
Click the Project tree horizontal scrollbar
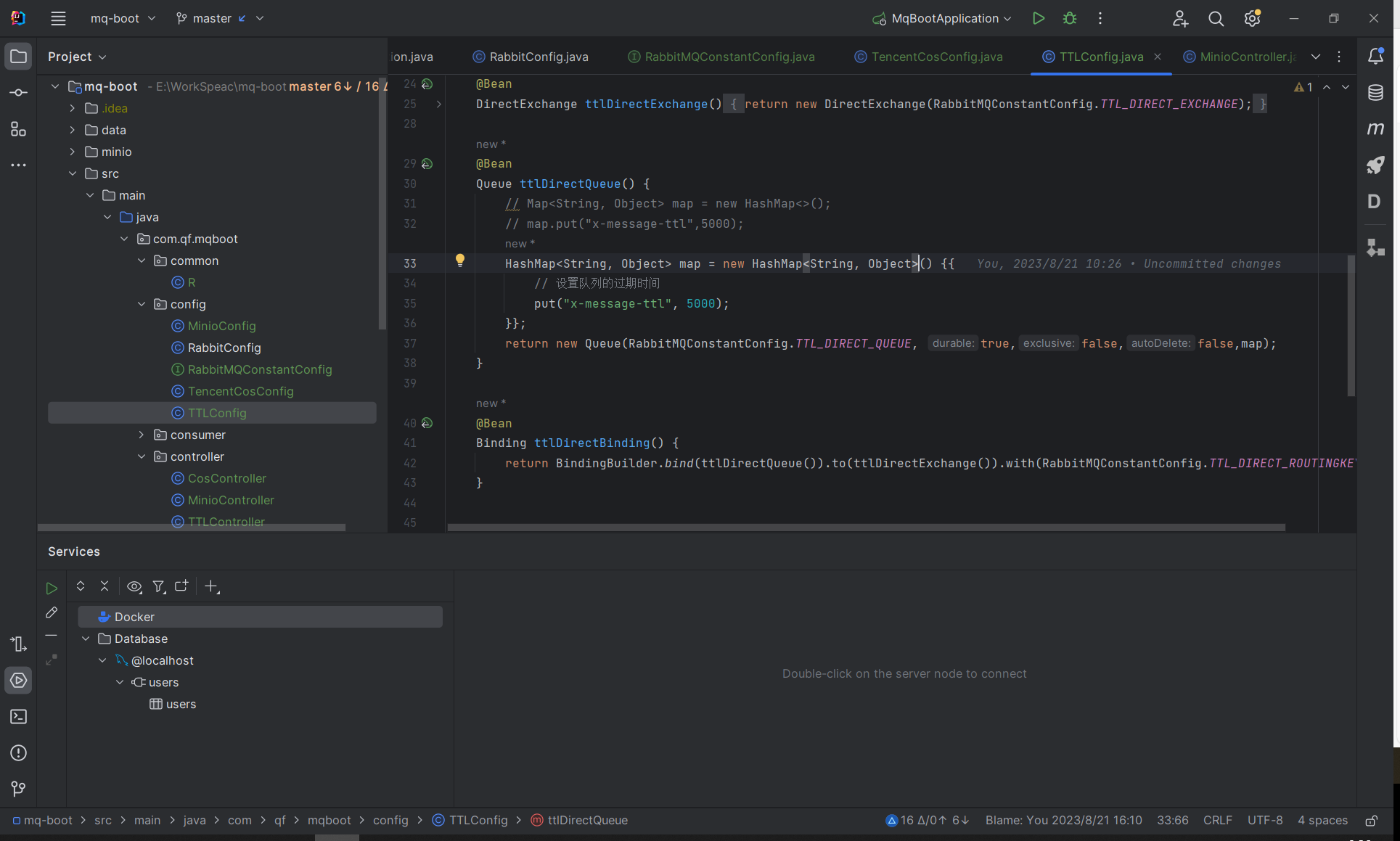[x=192, y=528]
